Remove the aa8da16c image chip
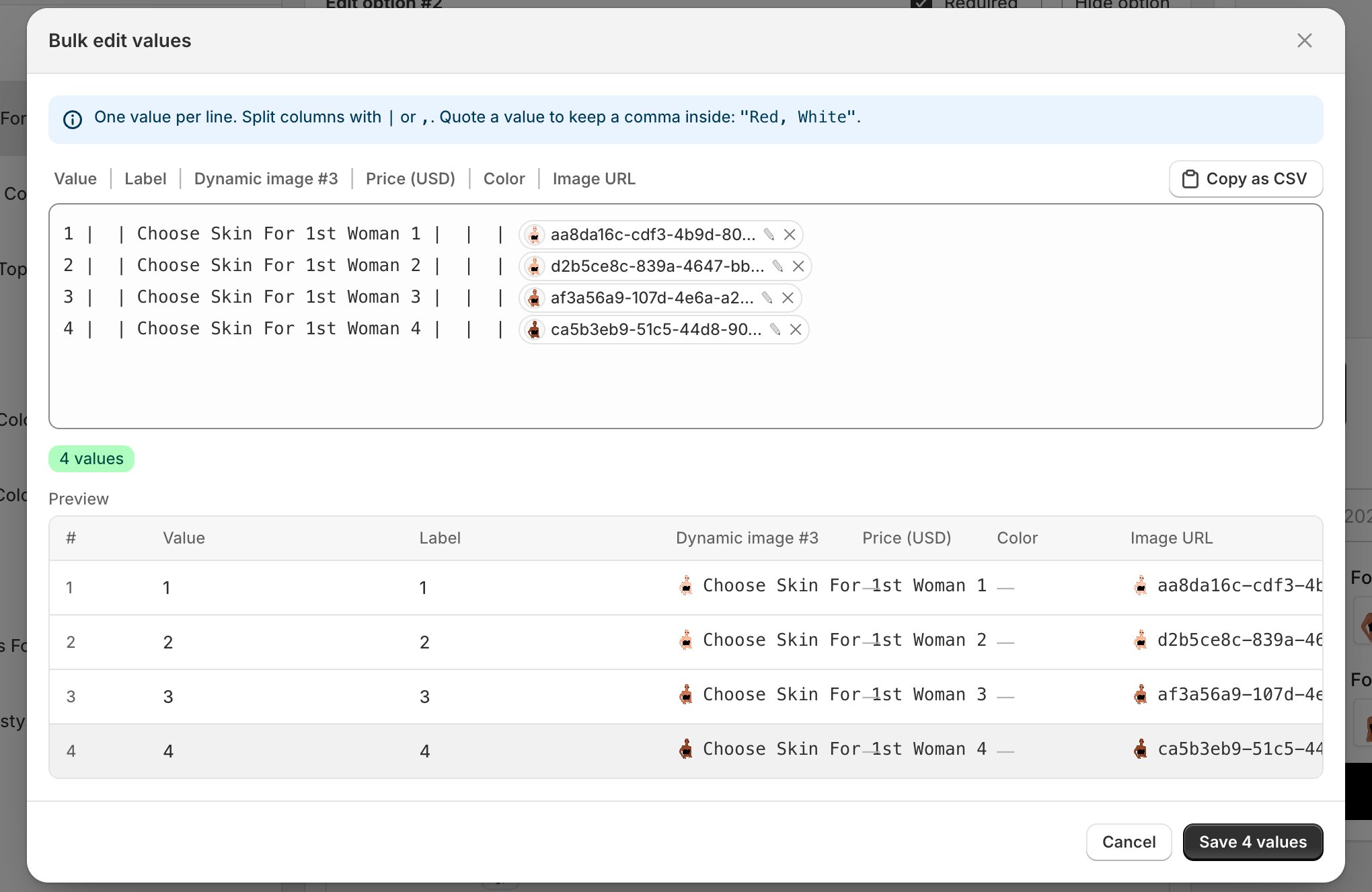The width and height of the screenshot is (1372, 892). pos(790,235)
